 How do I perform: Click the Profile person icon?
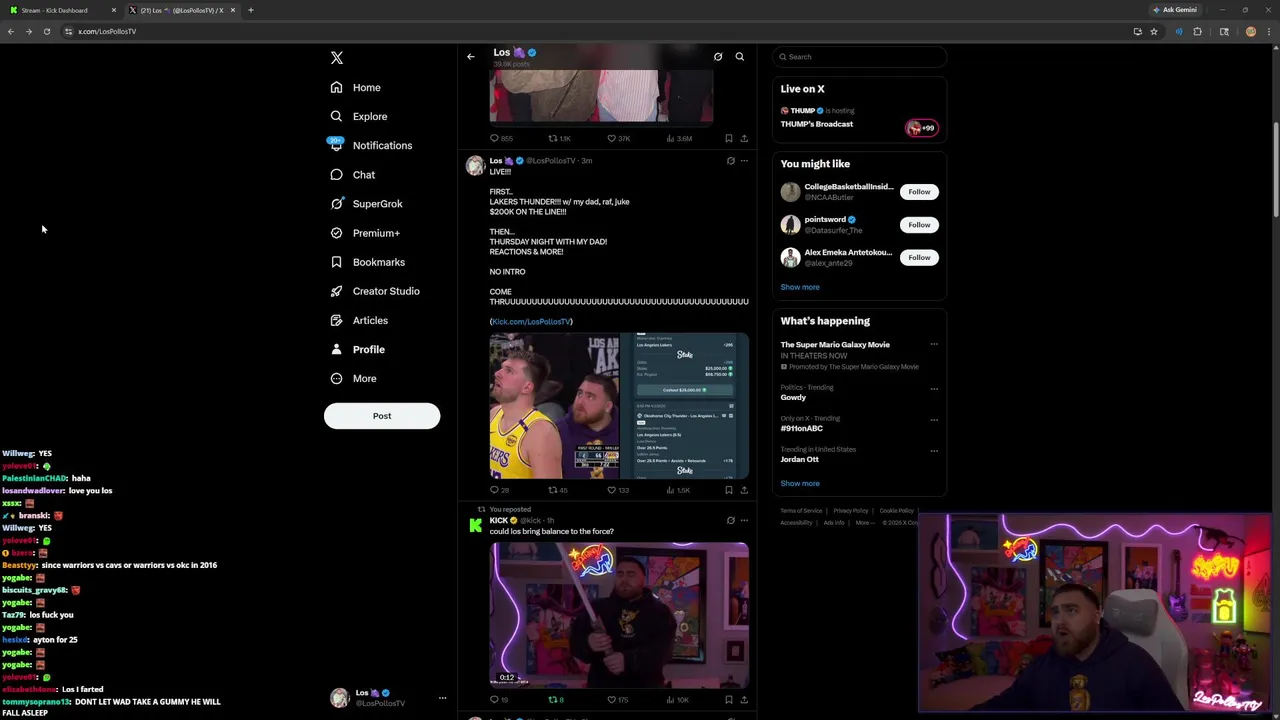[336, 349]
